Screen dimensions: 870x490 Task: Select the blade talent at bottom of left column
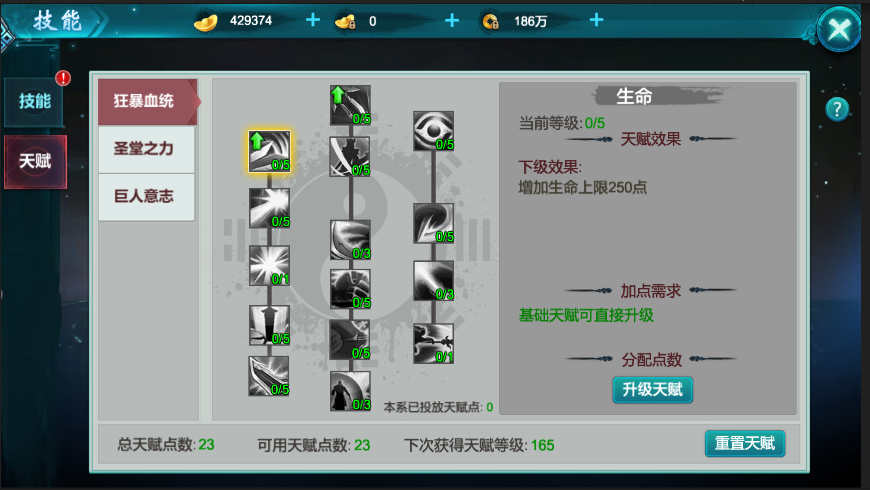[269, 376]
